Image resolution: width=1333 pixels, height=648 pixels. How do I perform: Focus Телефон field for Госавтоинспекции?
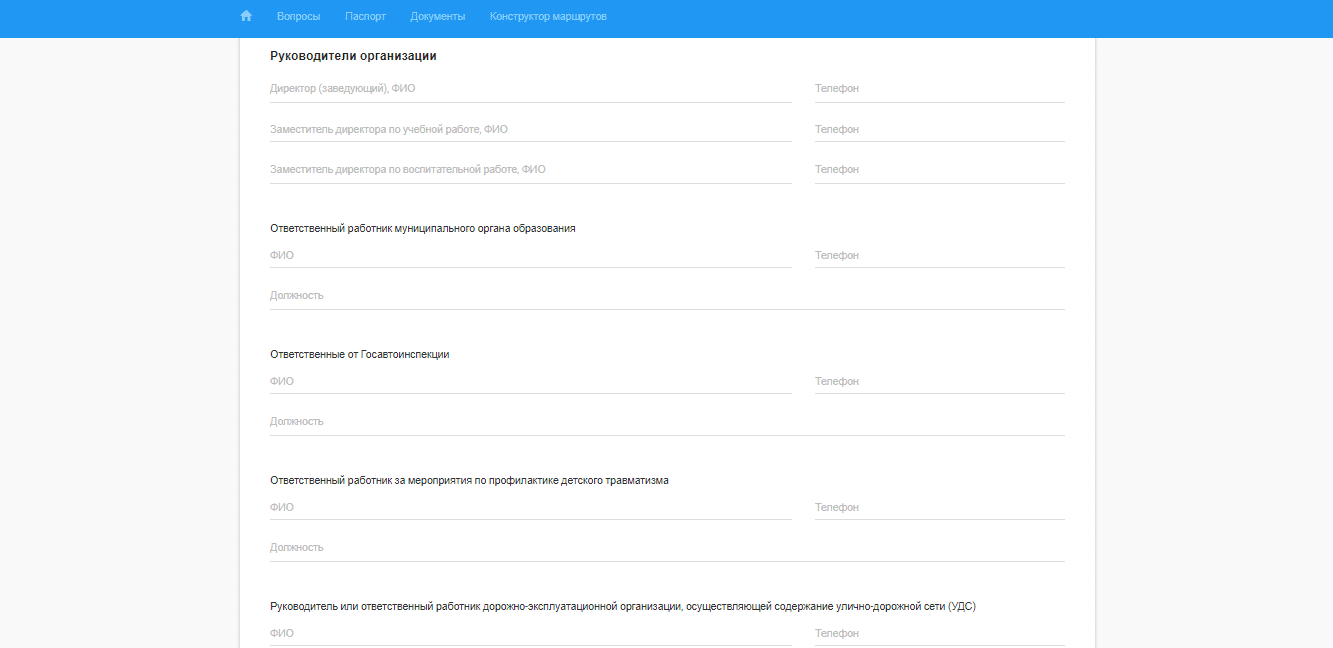tap(939, 382)
